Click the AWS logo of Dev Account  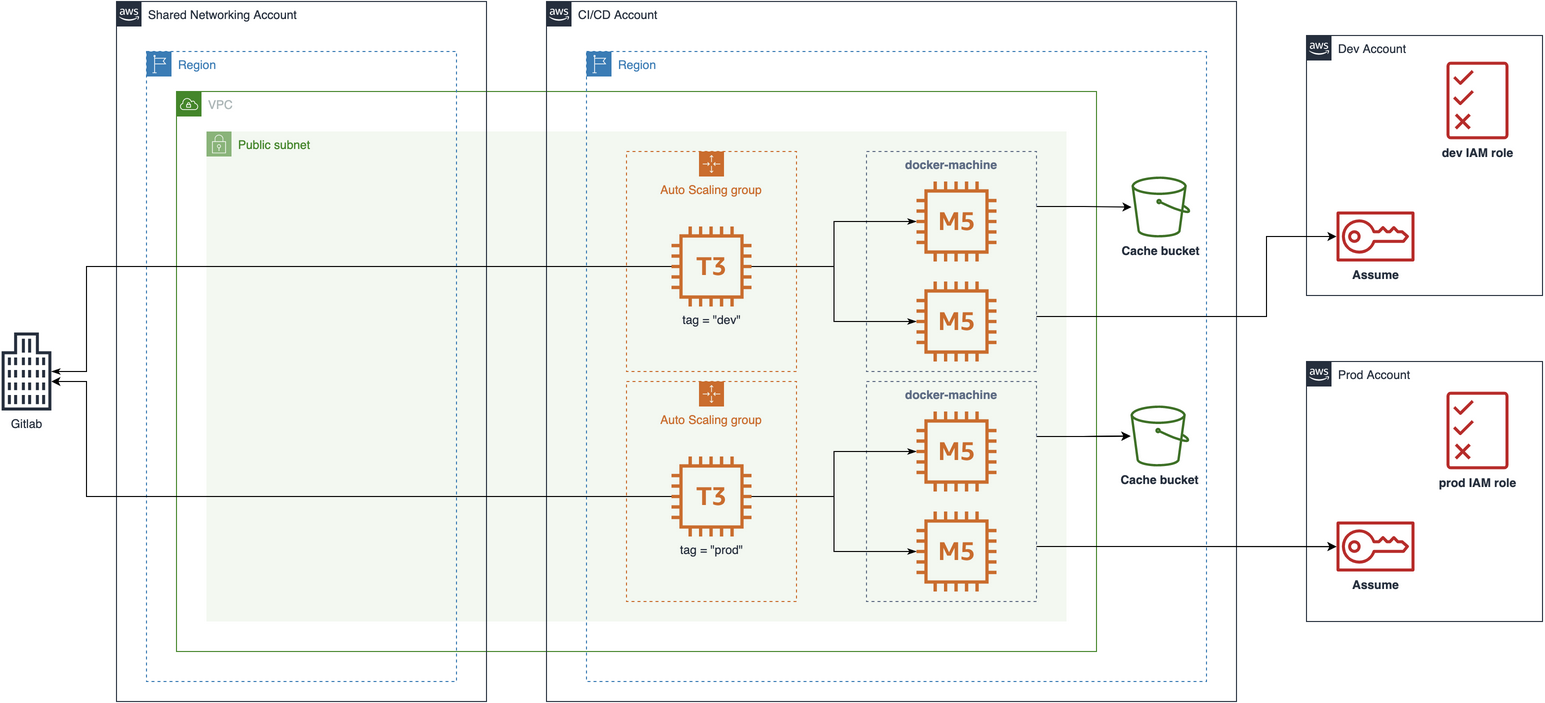click(1319, 48)
